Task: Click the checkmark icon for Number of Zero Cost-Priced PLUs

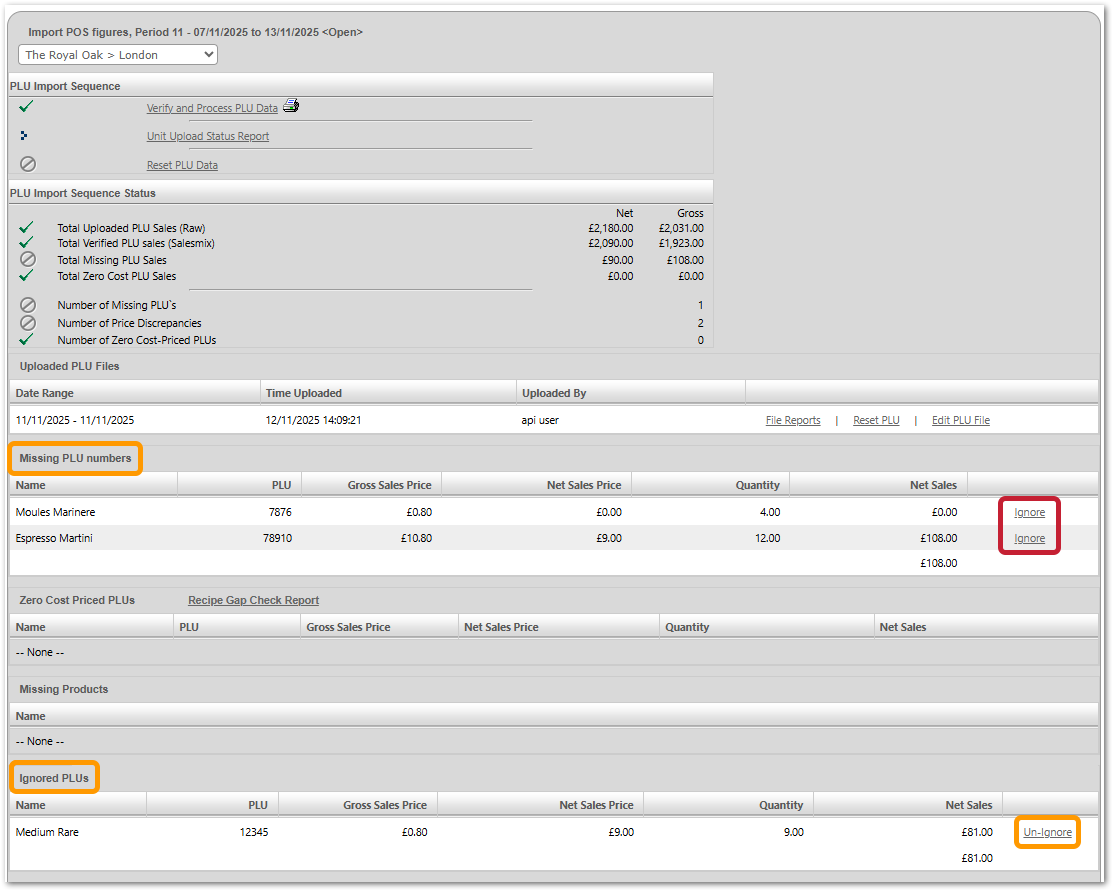Action: 27,339
